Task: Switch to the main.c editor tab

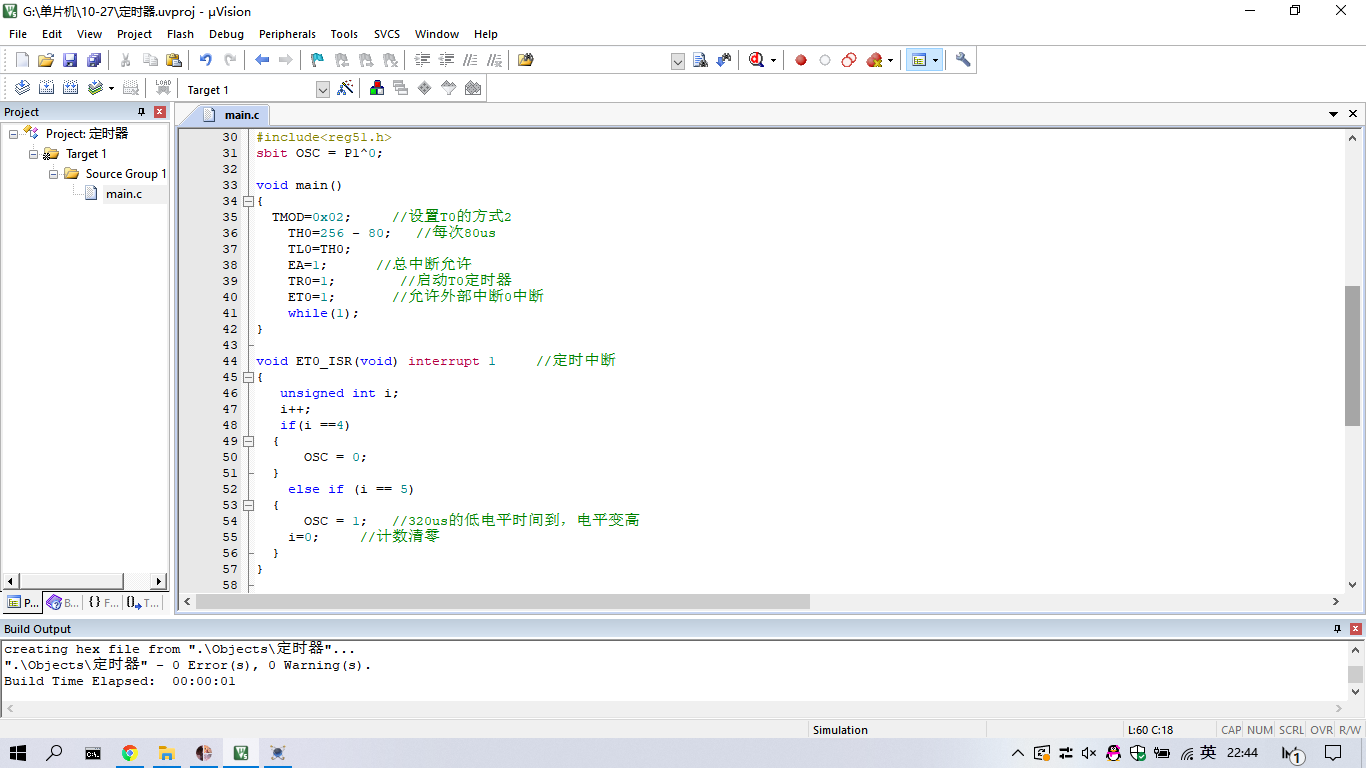Action: click(x=241, y=115)
